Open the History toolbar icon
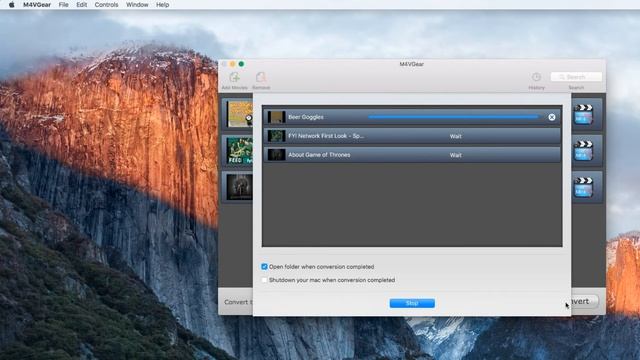This screenshot has width=640, height=360. tap(536, 77)
